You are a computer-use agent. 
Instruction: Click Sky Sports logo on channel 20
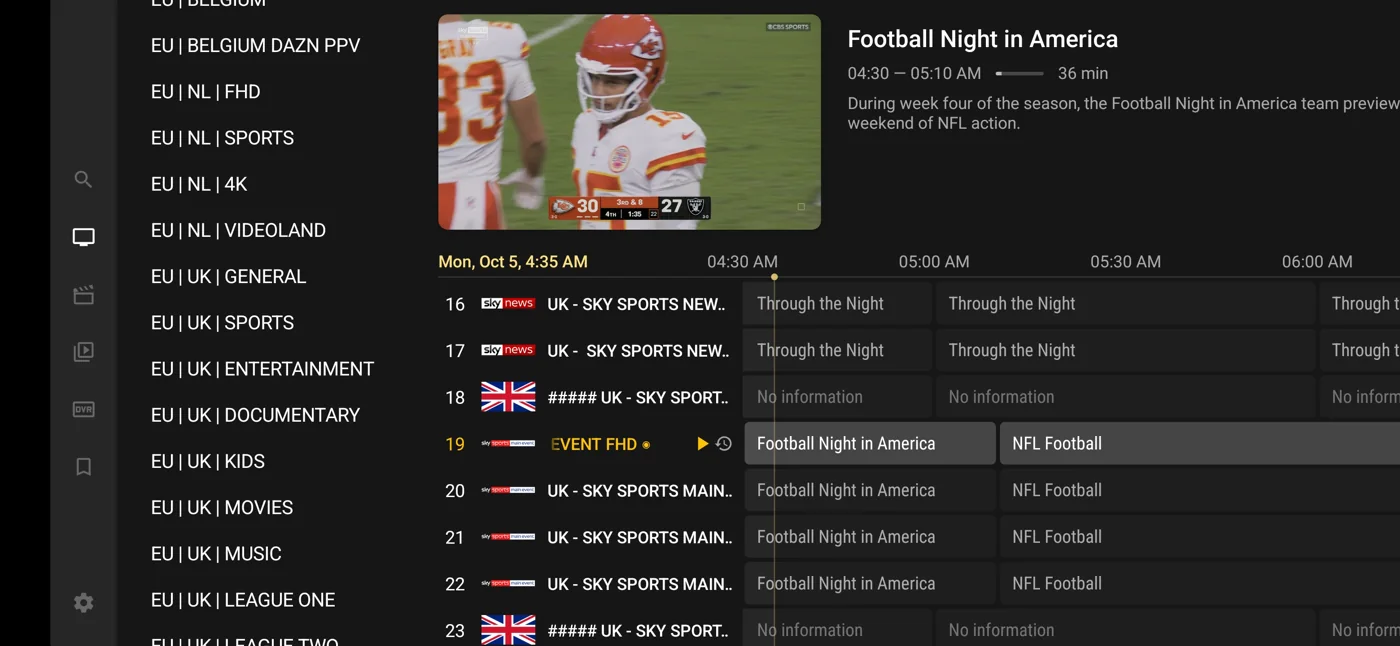pos(508,490)
